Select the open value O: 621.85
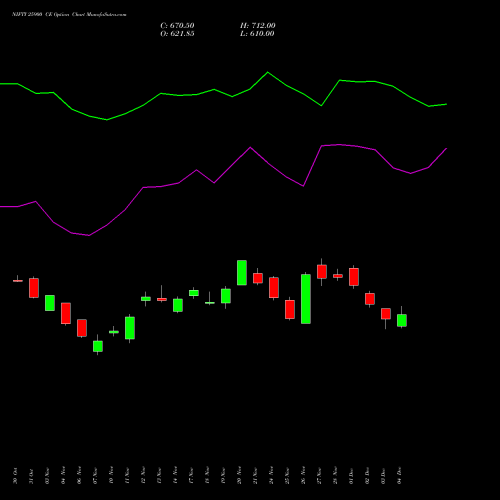 coord(177,34)
